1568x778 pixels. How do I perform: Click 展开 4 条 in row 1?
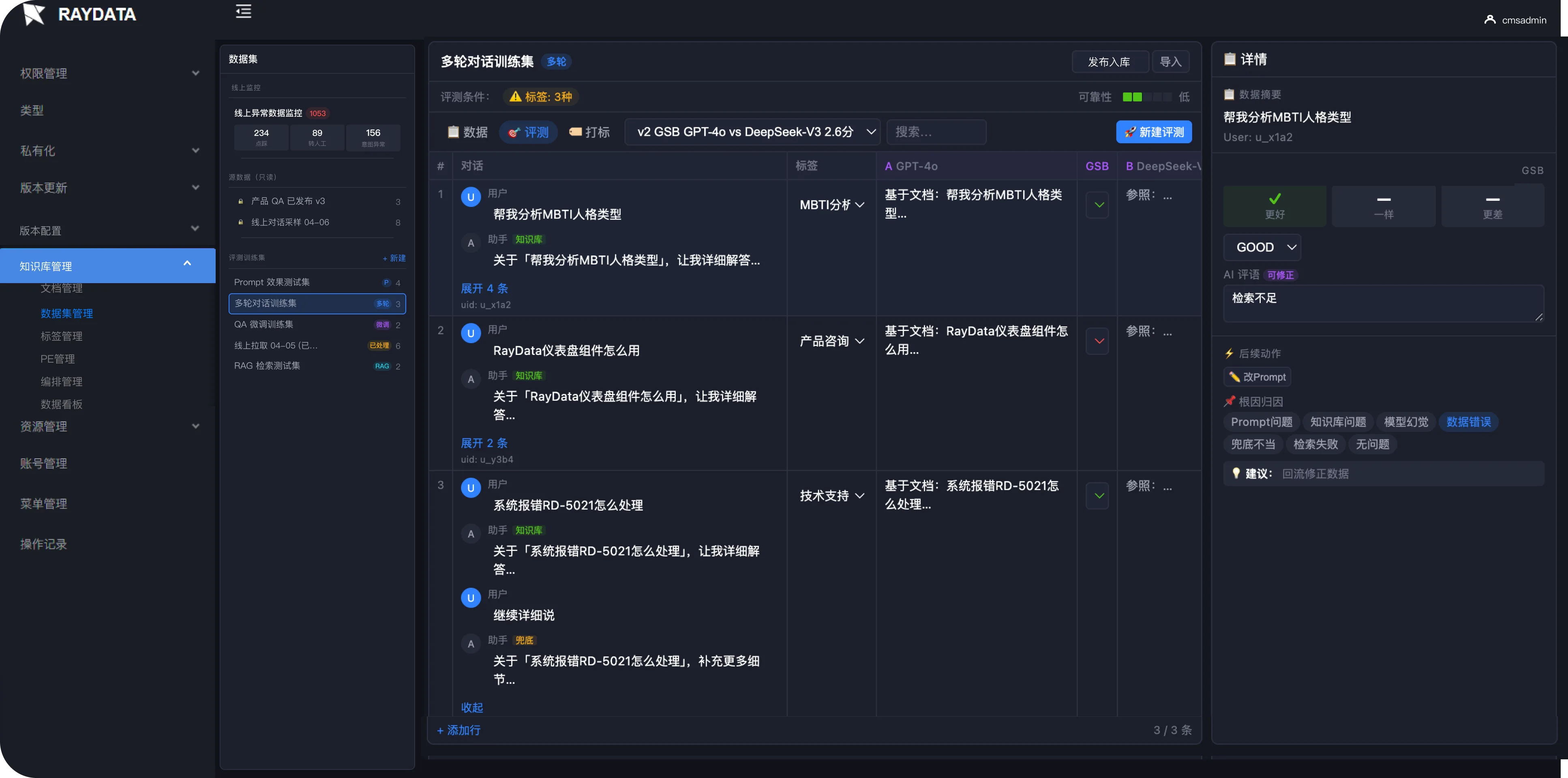pos(484,288)
